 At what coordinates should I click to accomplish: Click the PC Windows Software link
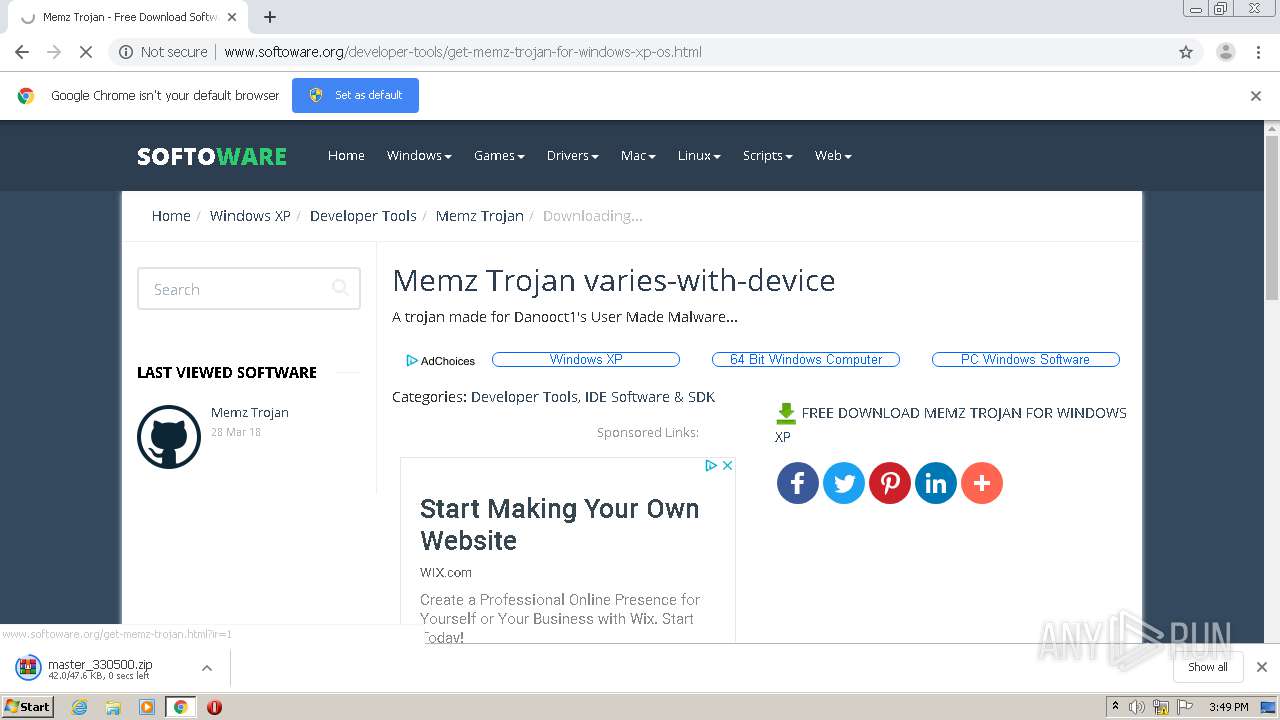click(x=1026, y=359)
